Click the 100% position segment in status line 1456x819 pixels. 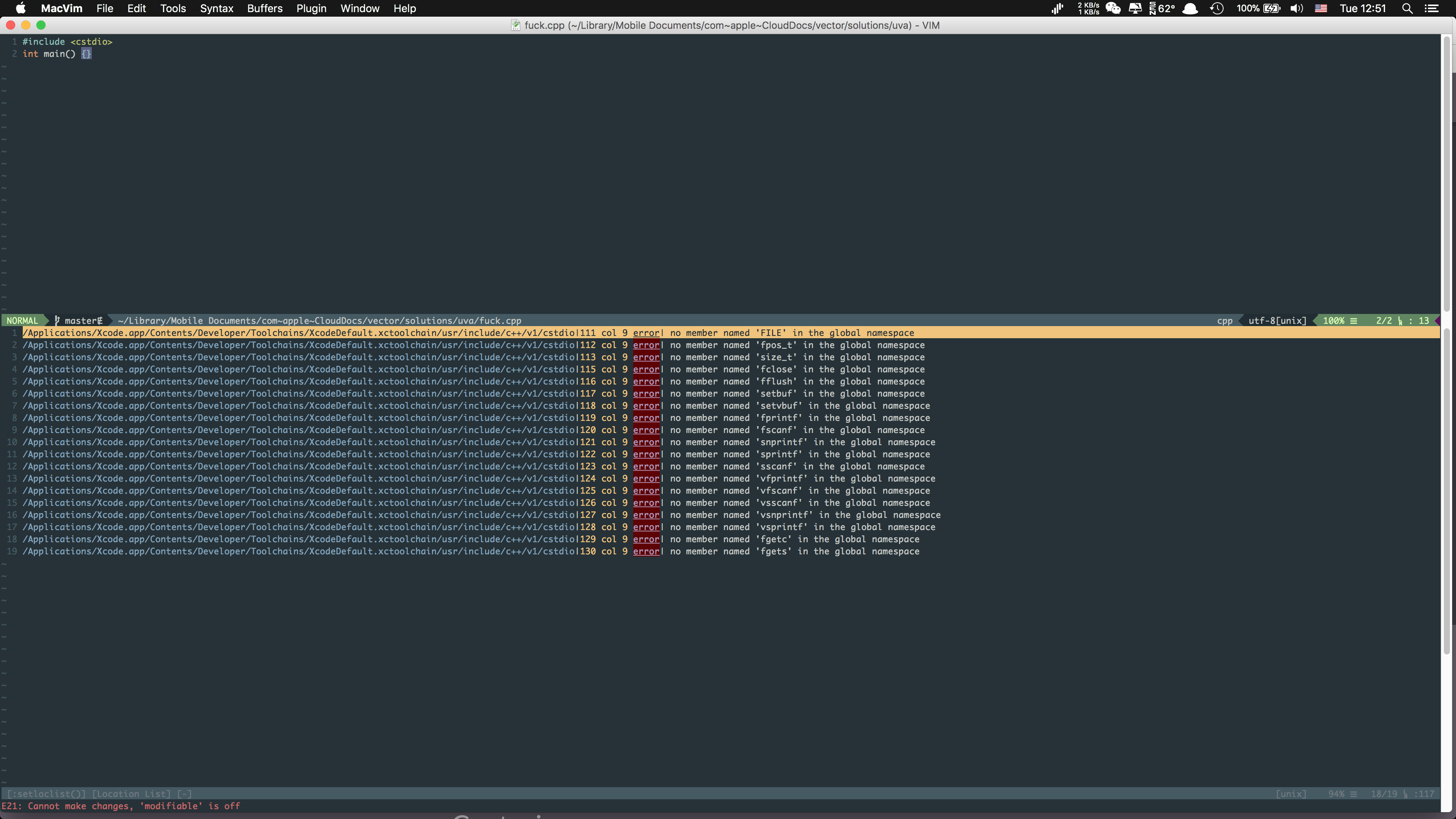1340,320
